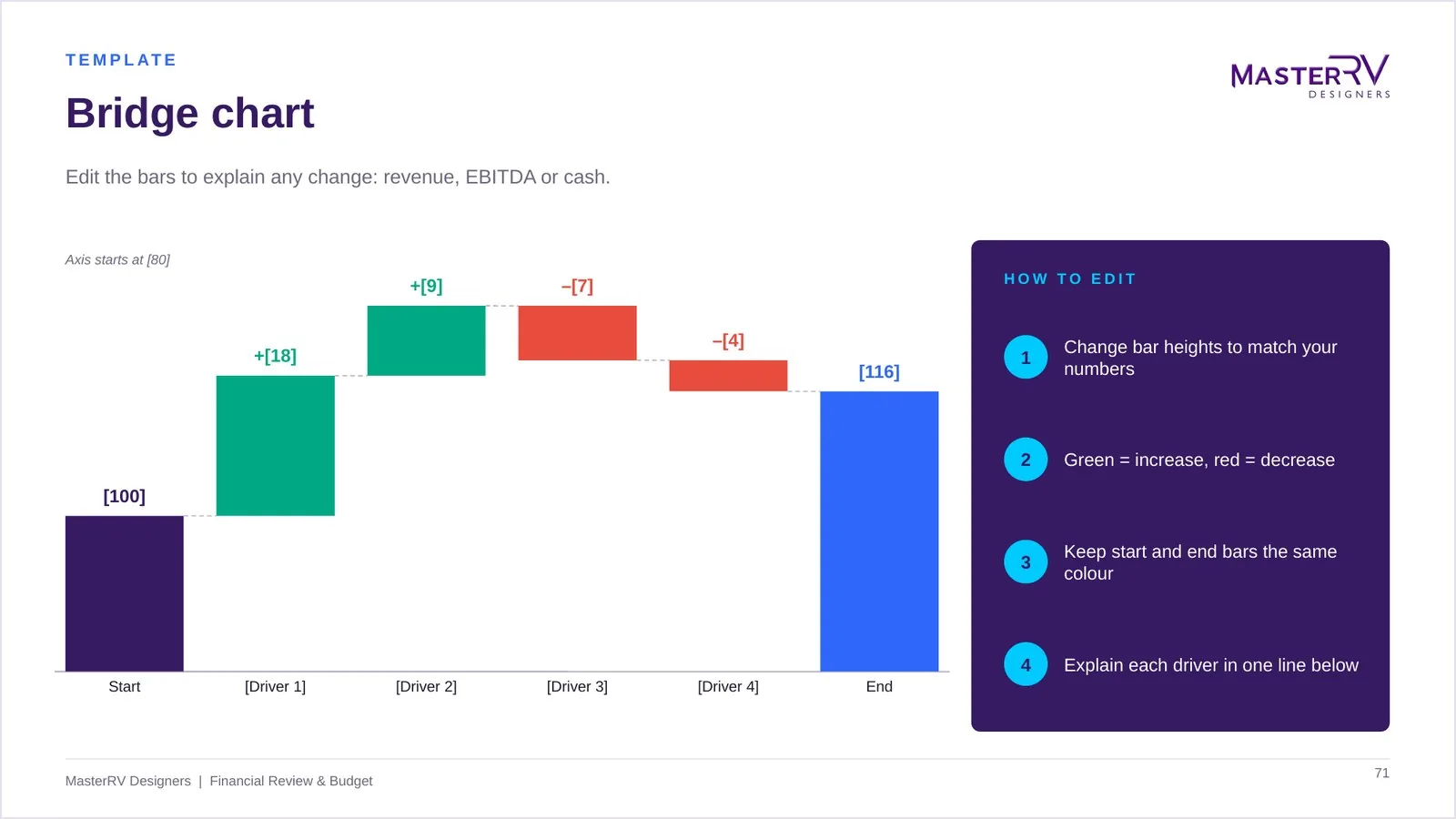Select the [116] data label
The image size is (1456, 819).
[879, 371]
